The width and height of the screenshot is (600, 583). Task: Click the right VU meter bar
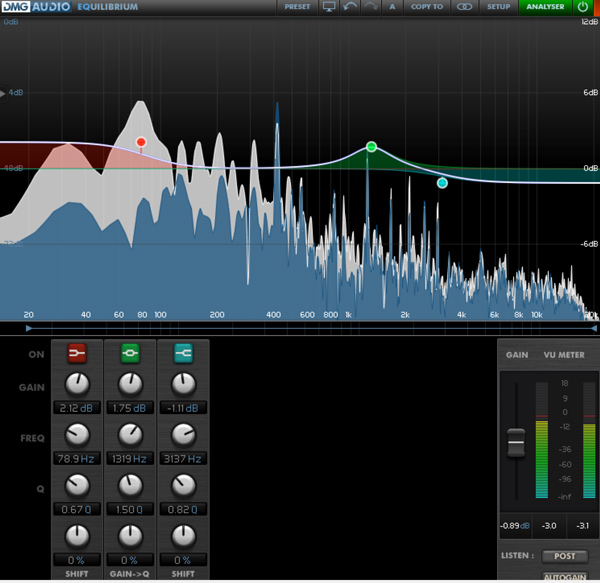(589, 440)
